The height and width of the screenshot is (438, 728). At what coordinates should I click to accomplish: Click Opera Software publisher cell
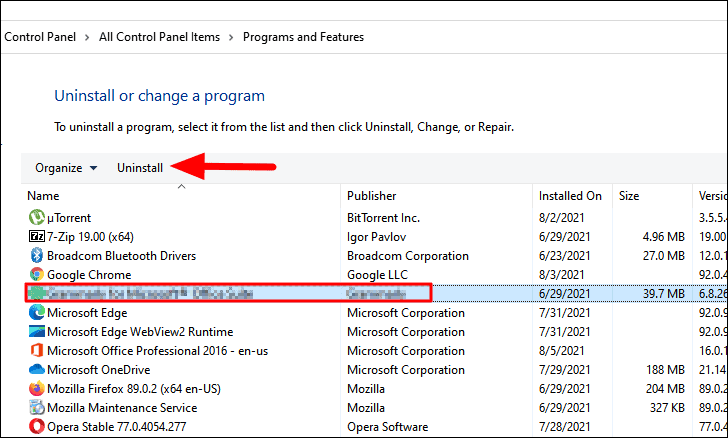[x=387, y=426]
